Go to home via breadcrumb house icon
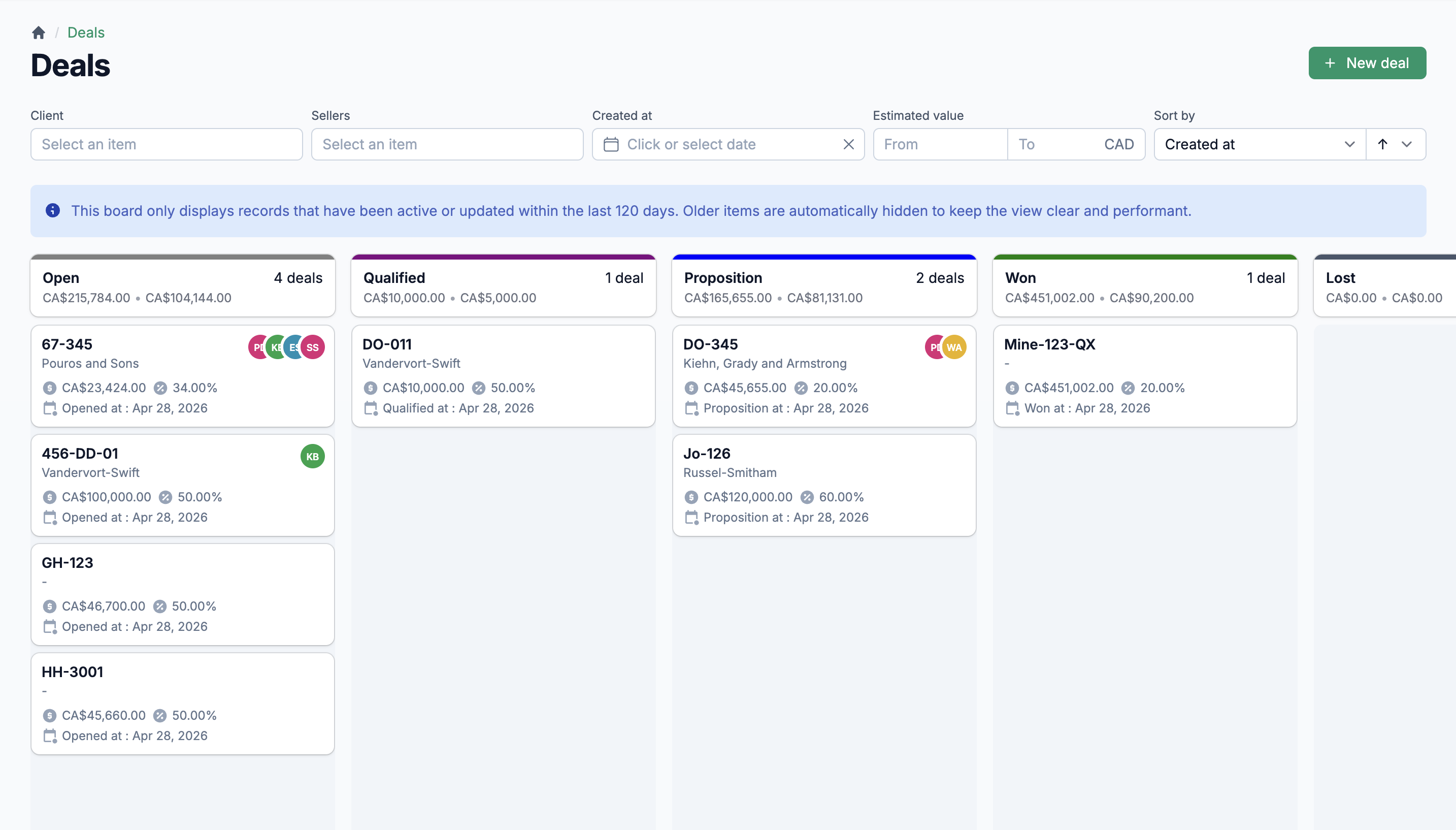Viewport: 1456px width, 830px height. 38,33
